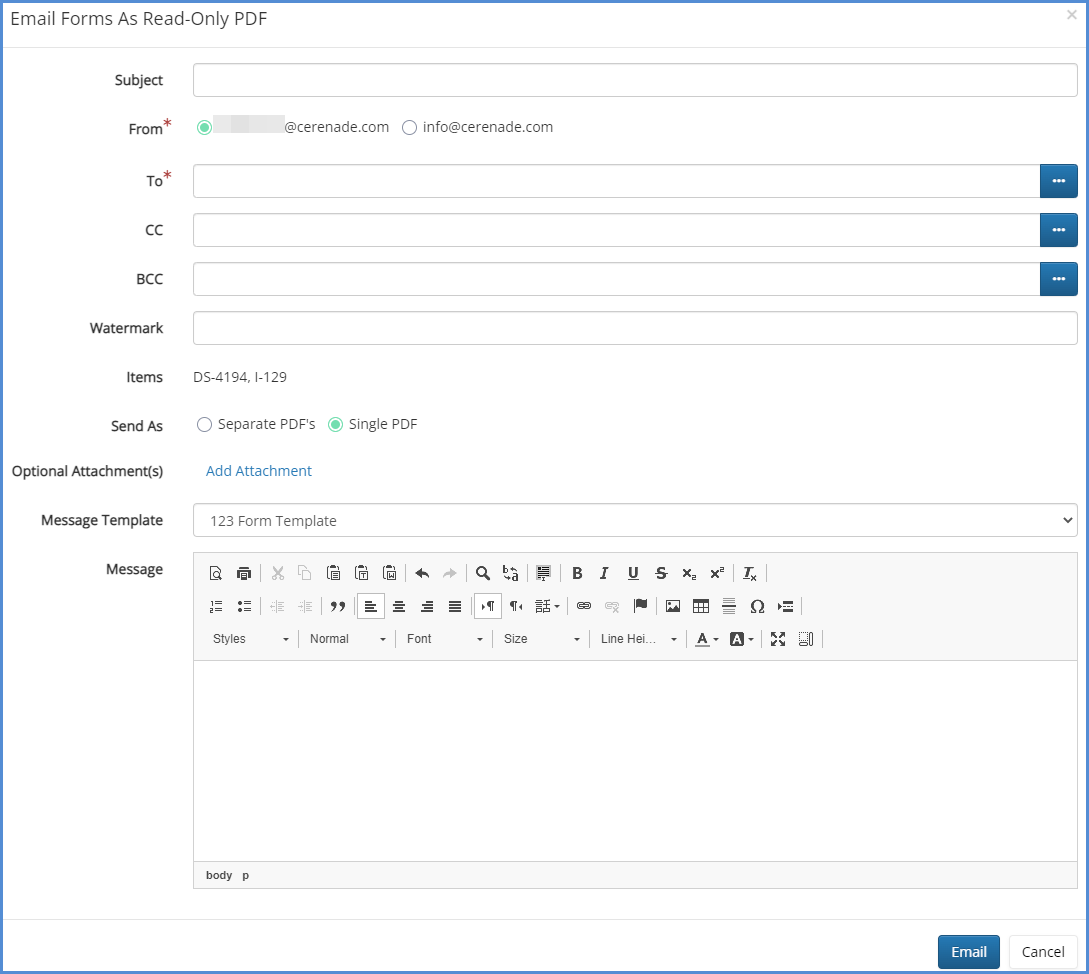Click into the Subject input field

635,80
